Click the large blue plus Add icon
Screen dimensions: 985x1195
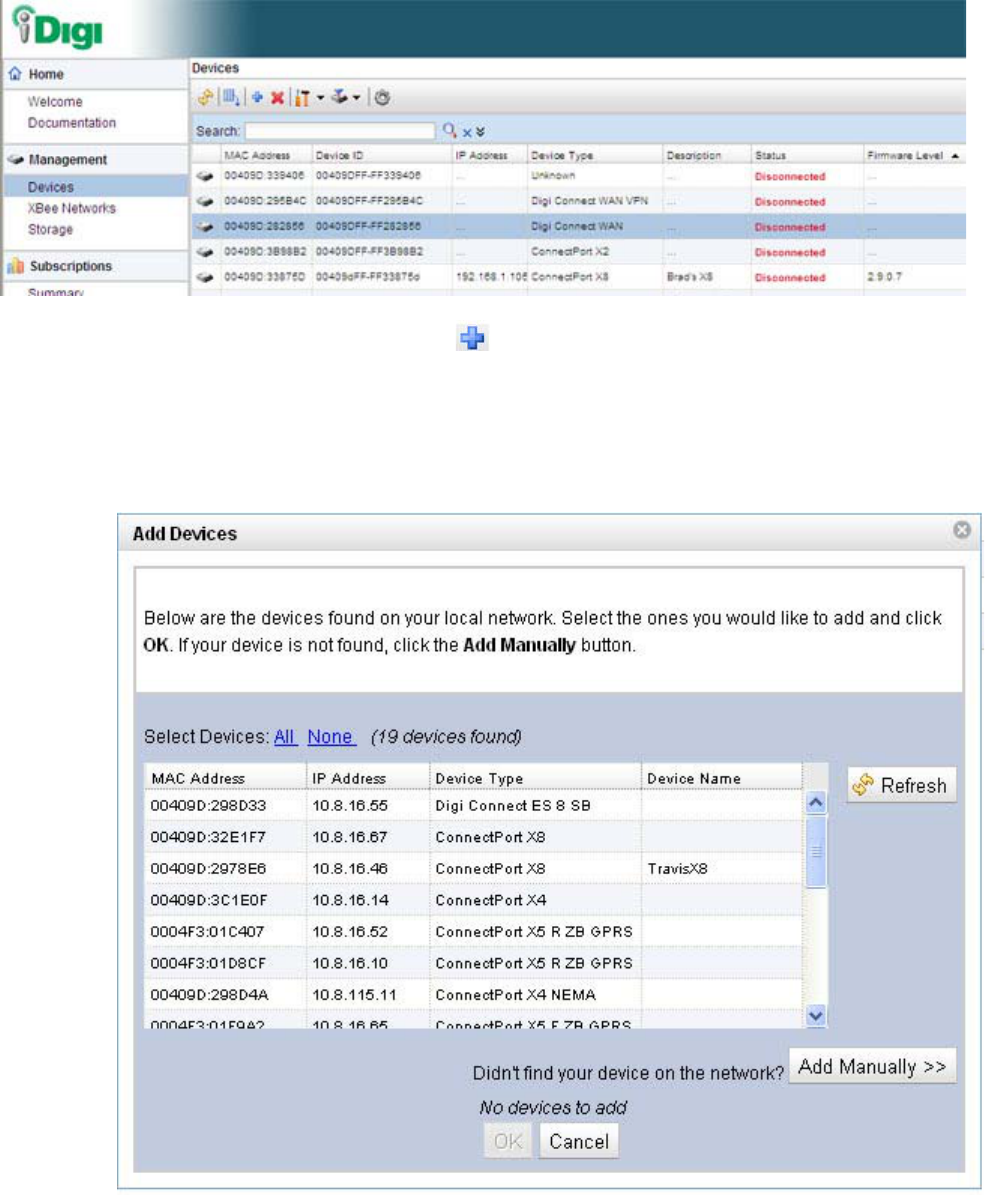click(x=472, y=338)
